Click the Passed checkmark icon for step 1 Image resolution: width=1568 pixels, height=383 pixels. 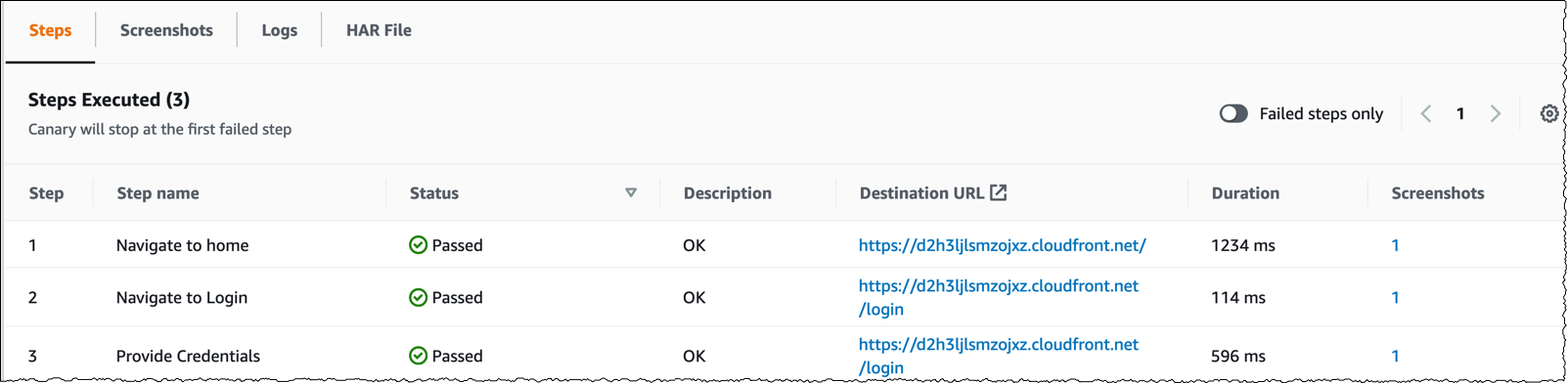[418, 245]
